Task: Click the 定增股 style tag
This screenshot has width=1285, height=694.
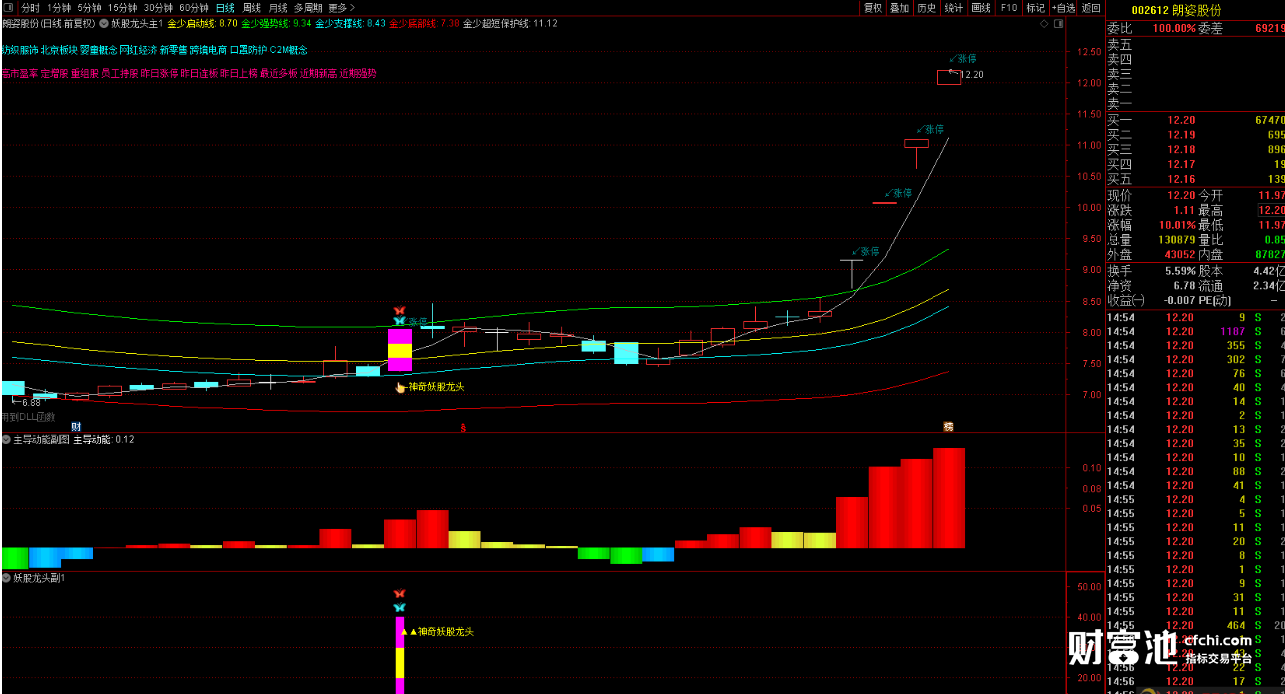Action: 54,73
